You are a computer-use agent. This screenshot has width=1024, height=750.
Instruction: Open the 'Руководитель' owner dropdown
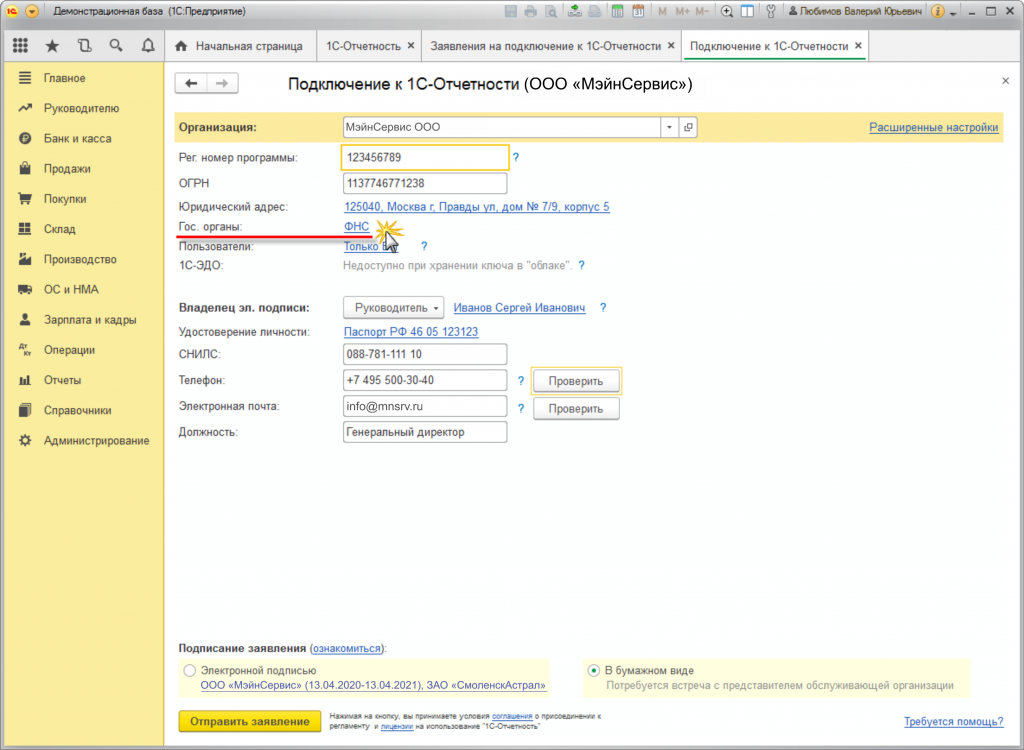[x=393, y=308]
